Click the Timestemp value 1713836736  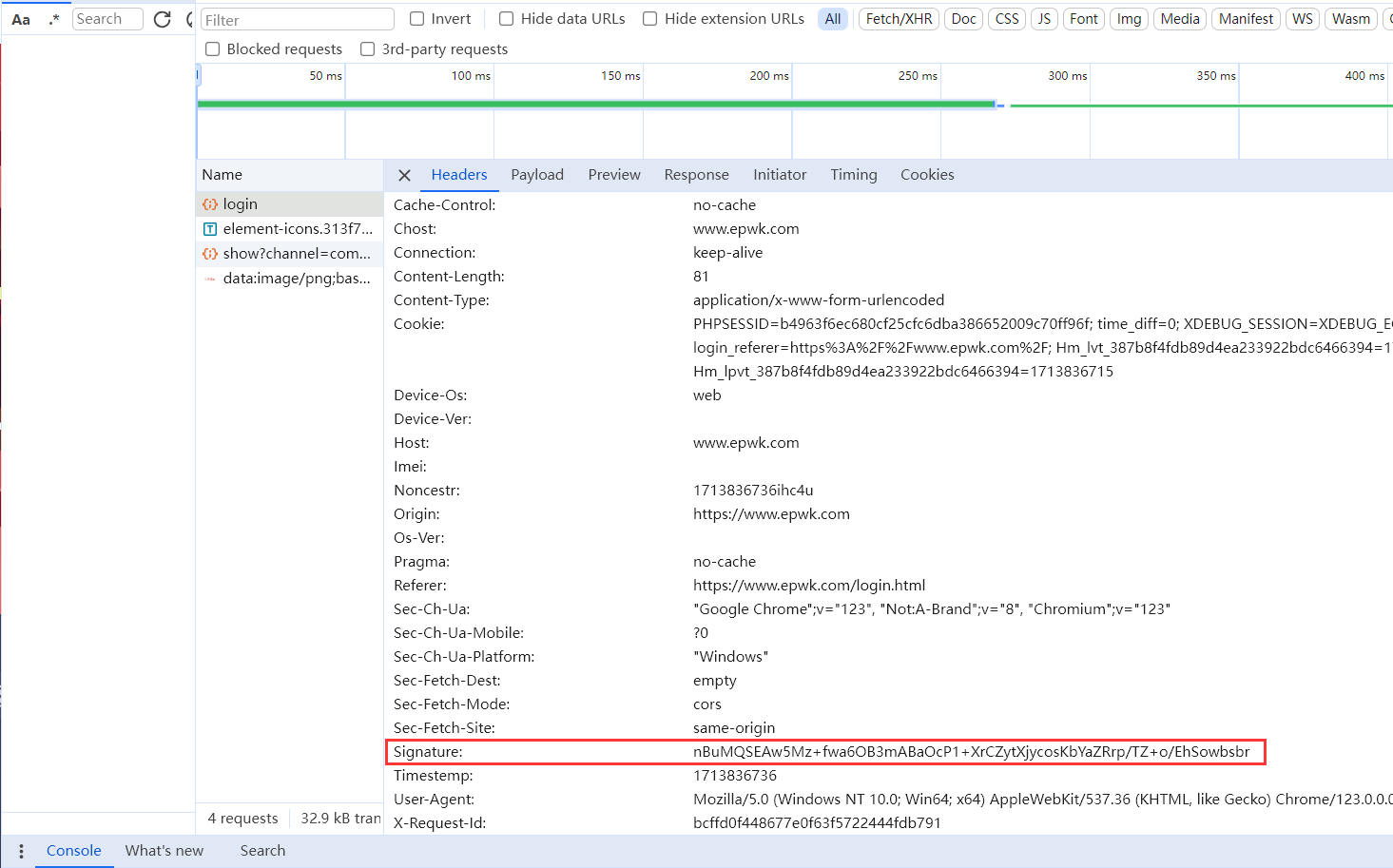[x=735, y=776]
